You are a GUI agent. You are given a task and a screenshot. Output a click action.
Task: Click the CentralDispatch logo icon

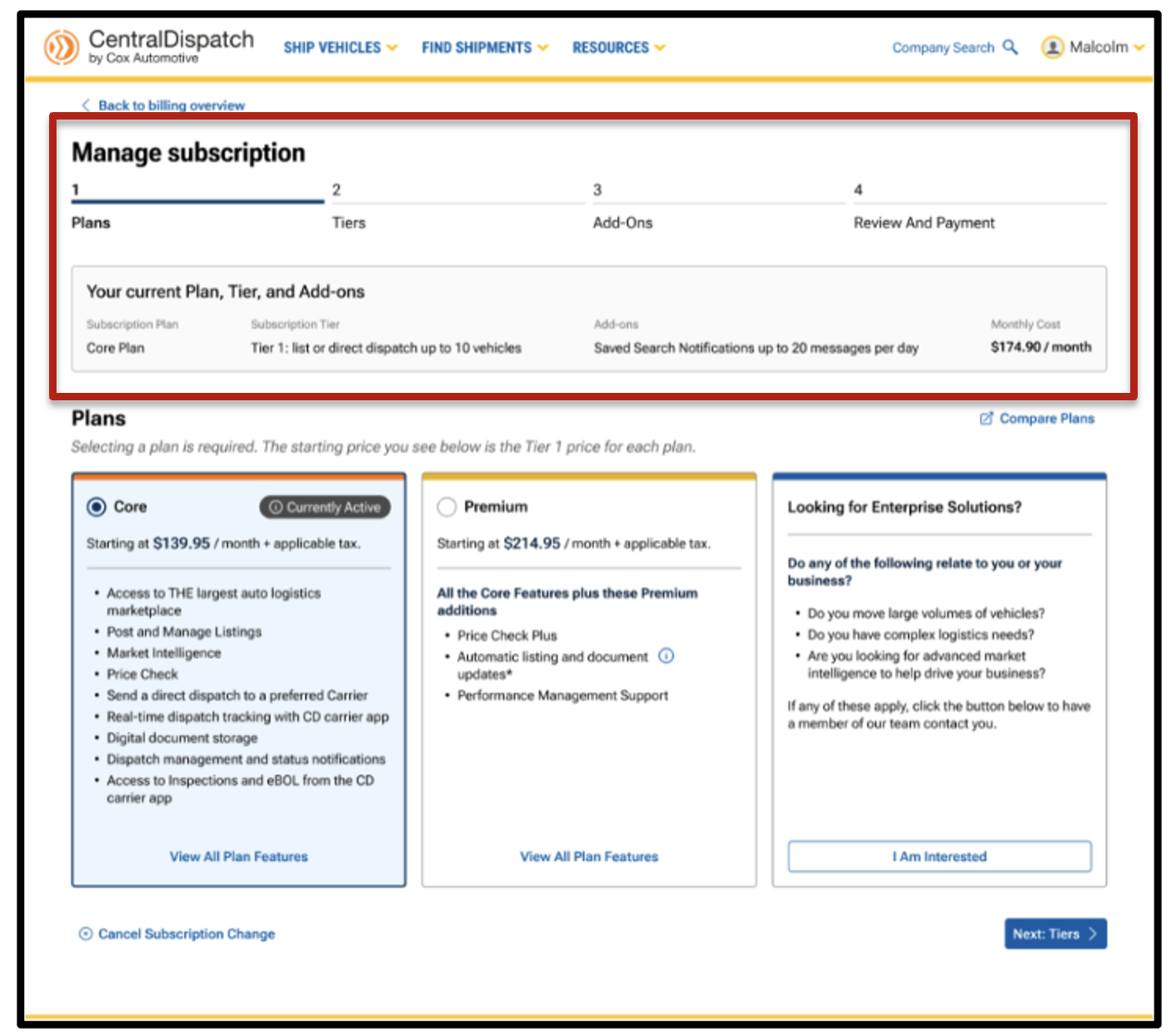point(61,46)
